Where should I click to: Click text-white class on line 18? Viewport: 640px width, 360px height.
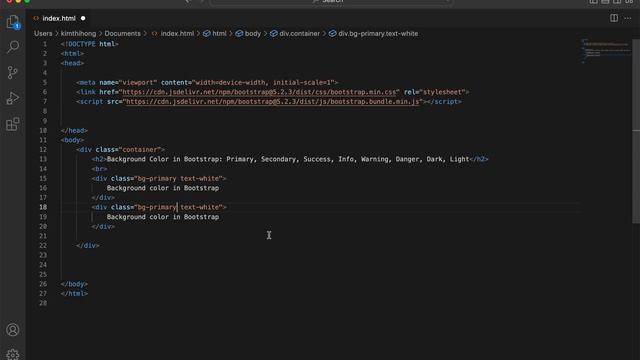[200, 207]
